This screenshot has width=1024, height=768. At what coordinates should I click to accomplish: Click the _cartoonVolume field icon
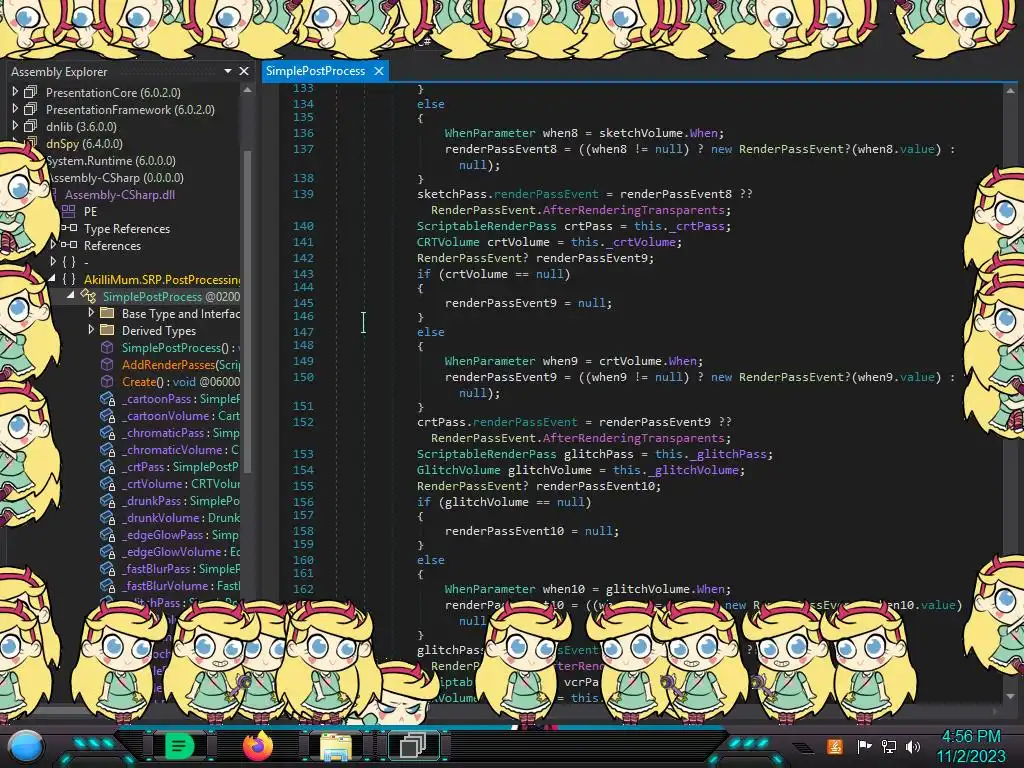point(107,415)
